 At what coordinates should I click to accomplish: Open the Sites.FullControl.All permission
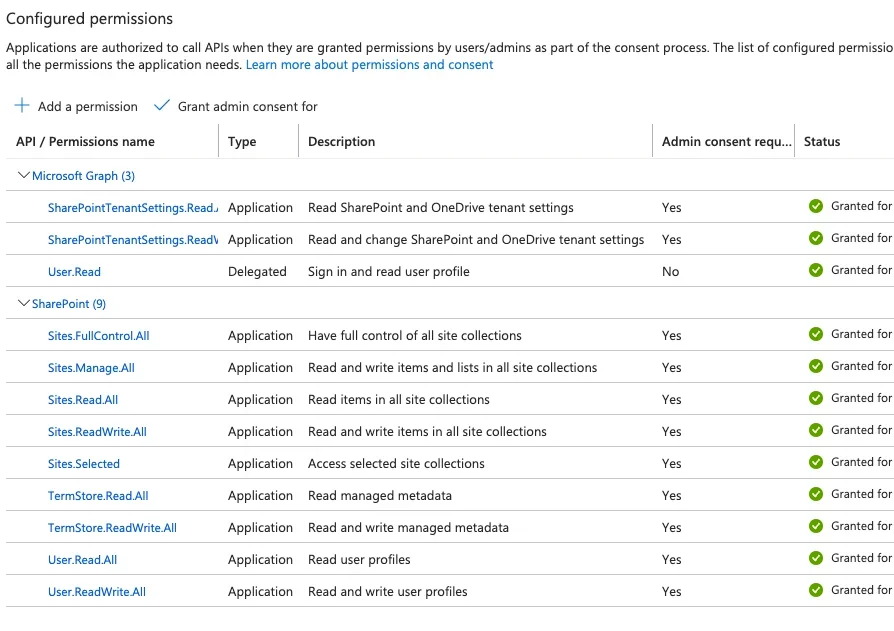pos(98,336)
